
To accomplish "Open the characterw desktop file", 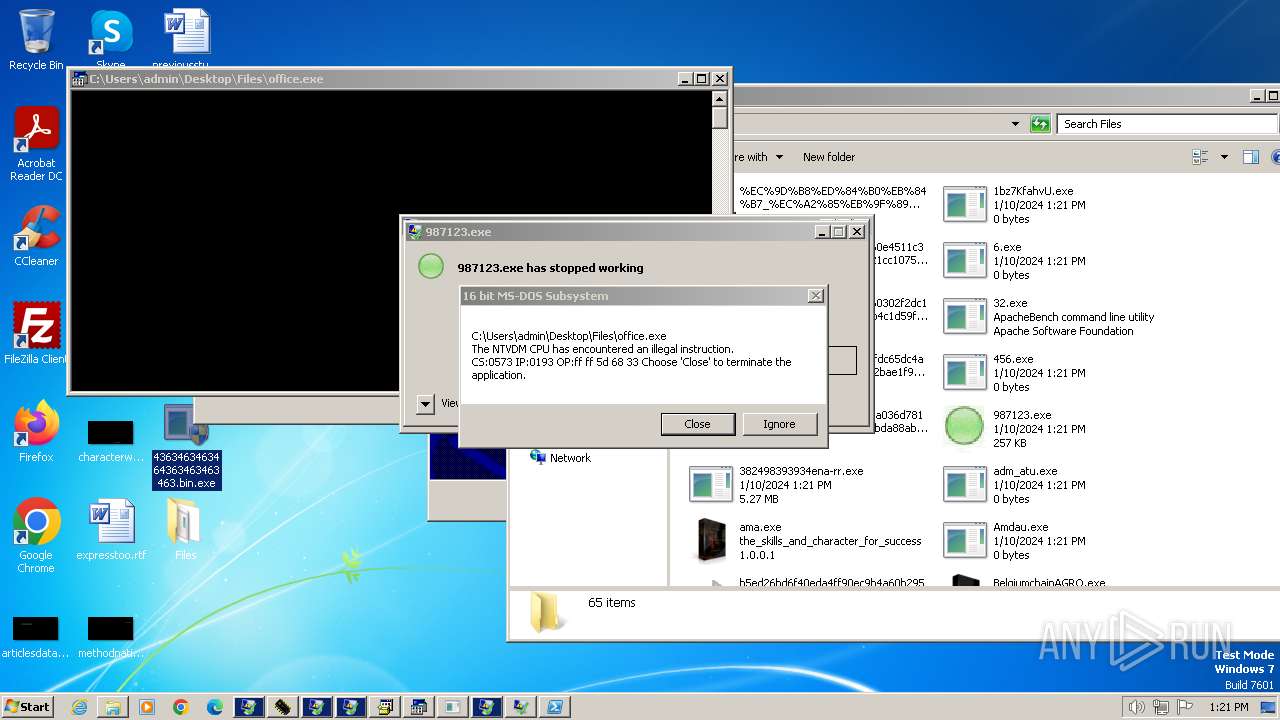I will tap(110, 441).
